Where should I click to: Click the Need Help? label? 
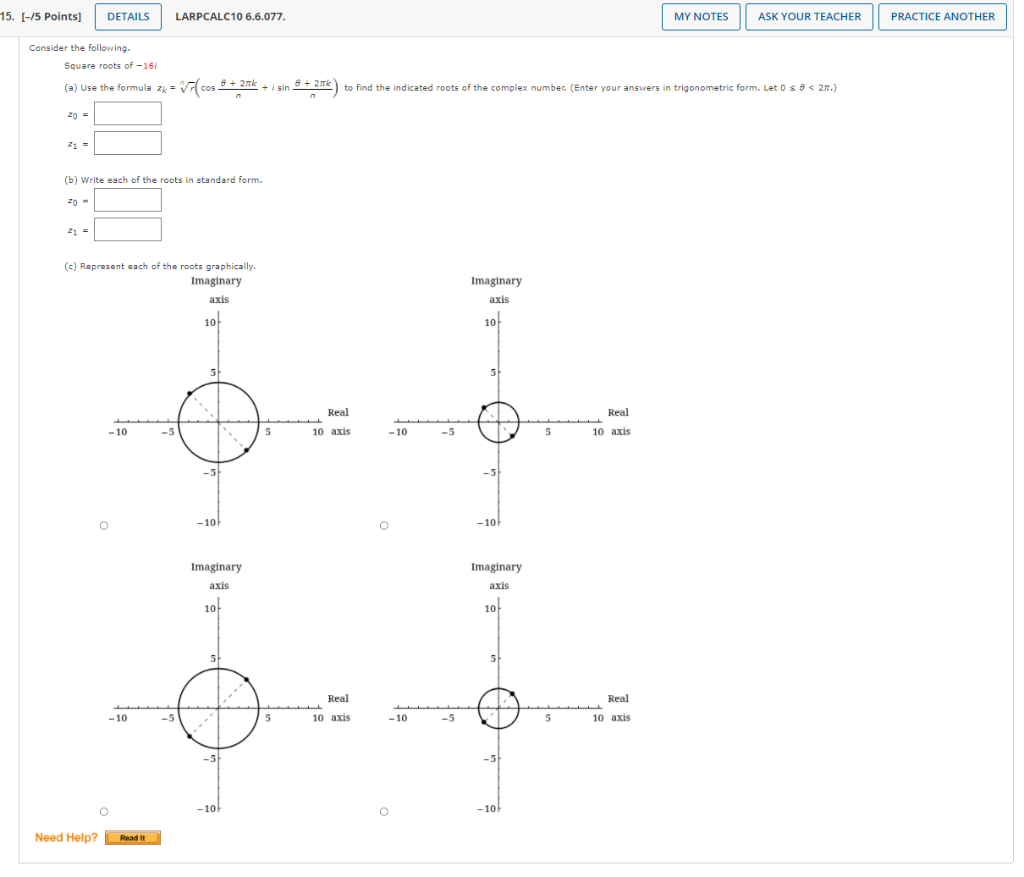pyautogui.click(x=64, y=838)
